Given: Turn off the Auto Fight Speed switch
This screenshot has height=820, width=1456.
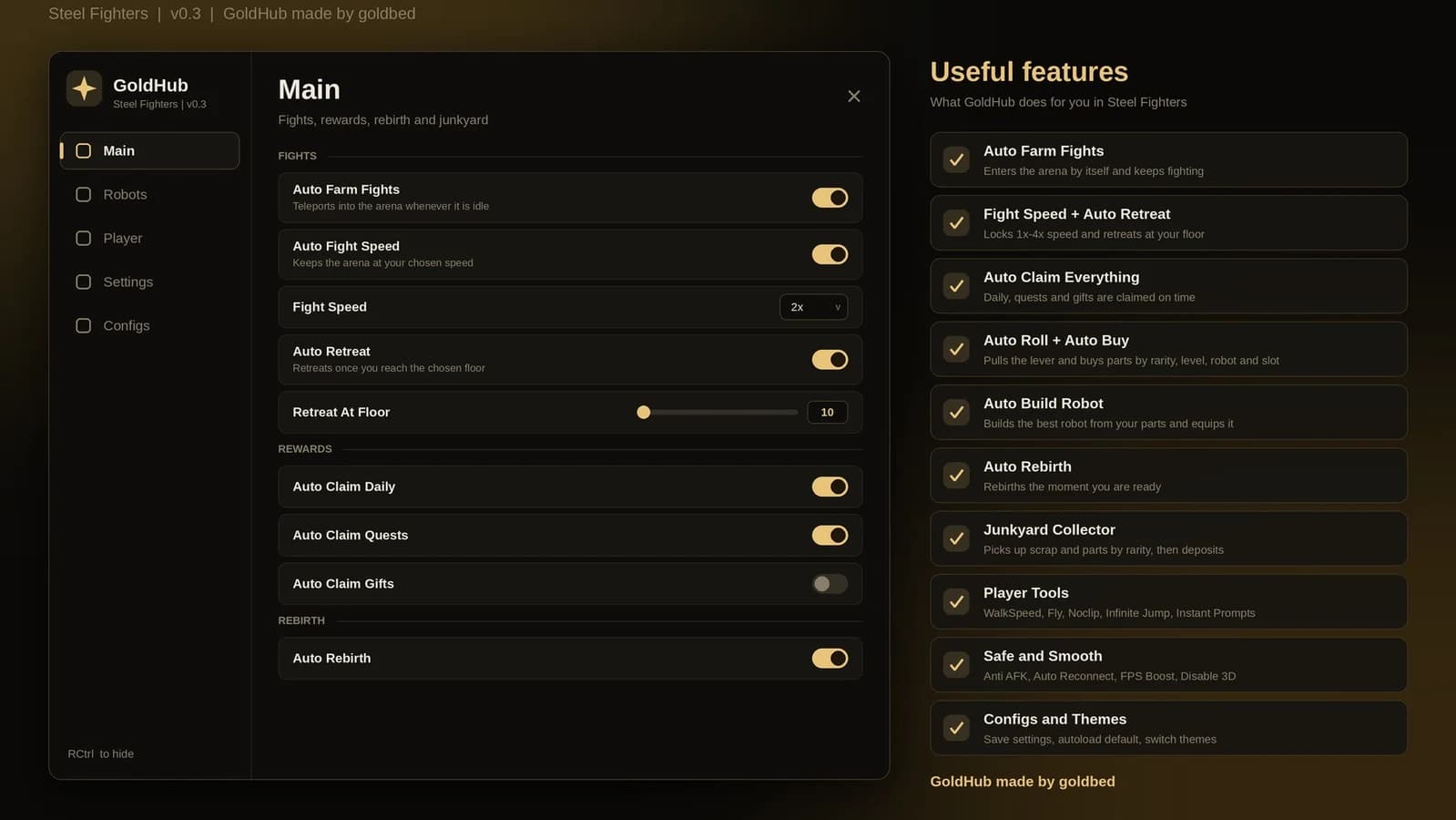Looking at the screenshot, I should coord(830,254).
